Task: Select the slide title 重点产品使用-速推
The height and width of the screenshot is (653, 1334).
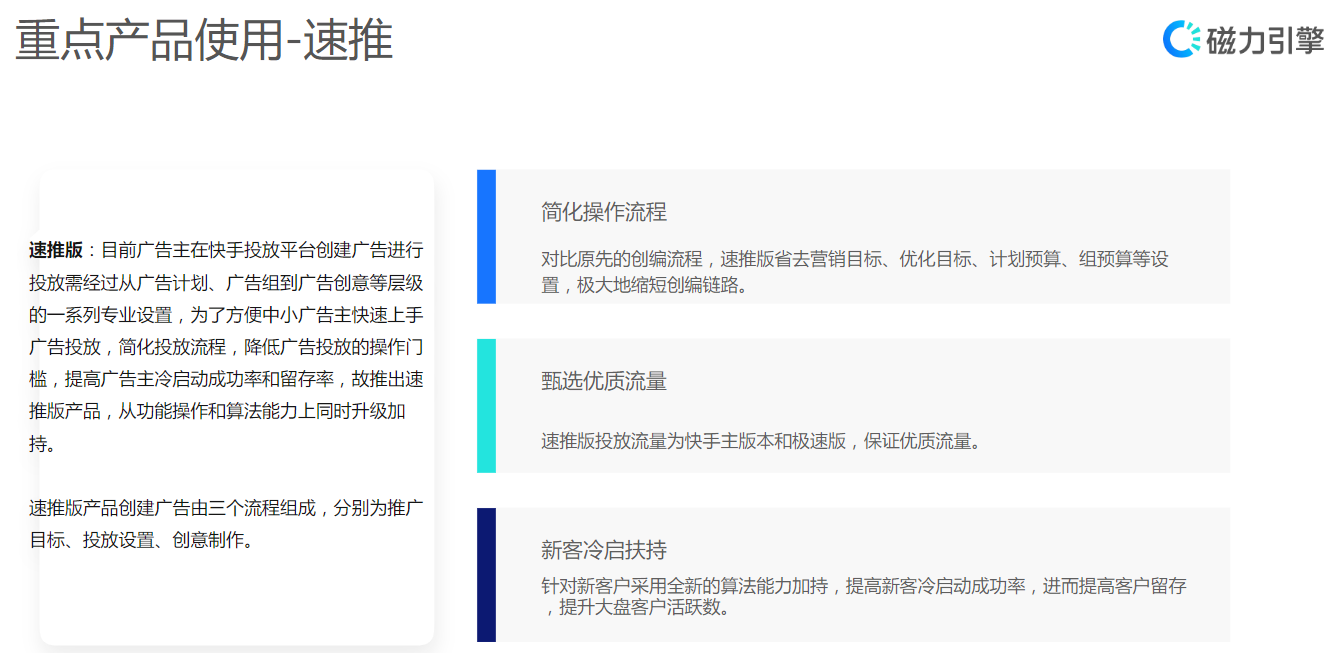Action: pos(204,41)
